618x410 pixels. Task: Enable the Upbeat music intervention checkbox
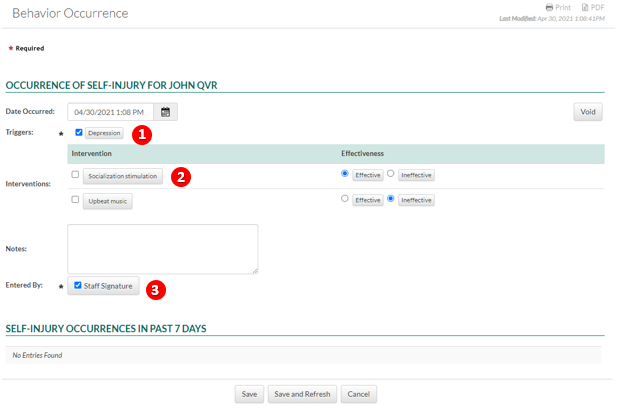(x=76, y=200)
